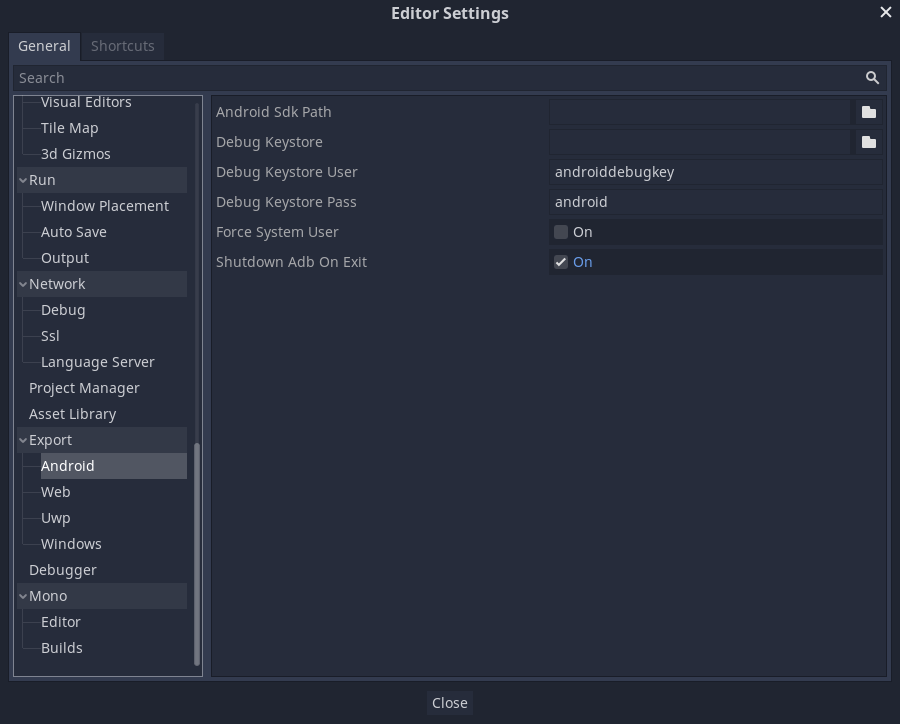
Task: Open the Mono Builds settings
Action: (61, 647)
